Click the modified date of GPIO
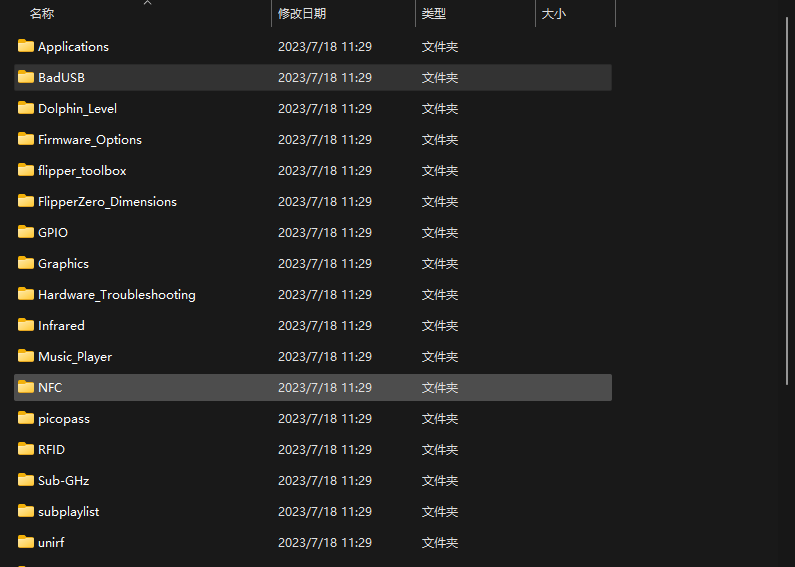Viewport: 795px width, 567px height. pos(325,232)
